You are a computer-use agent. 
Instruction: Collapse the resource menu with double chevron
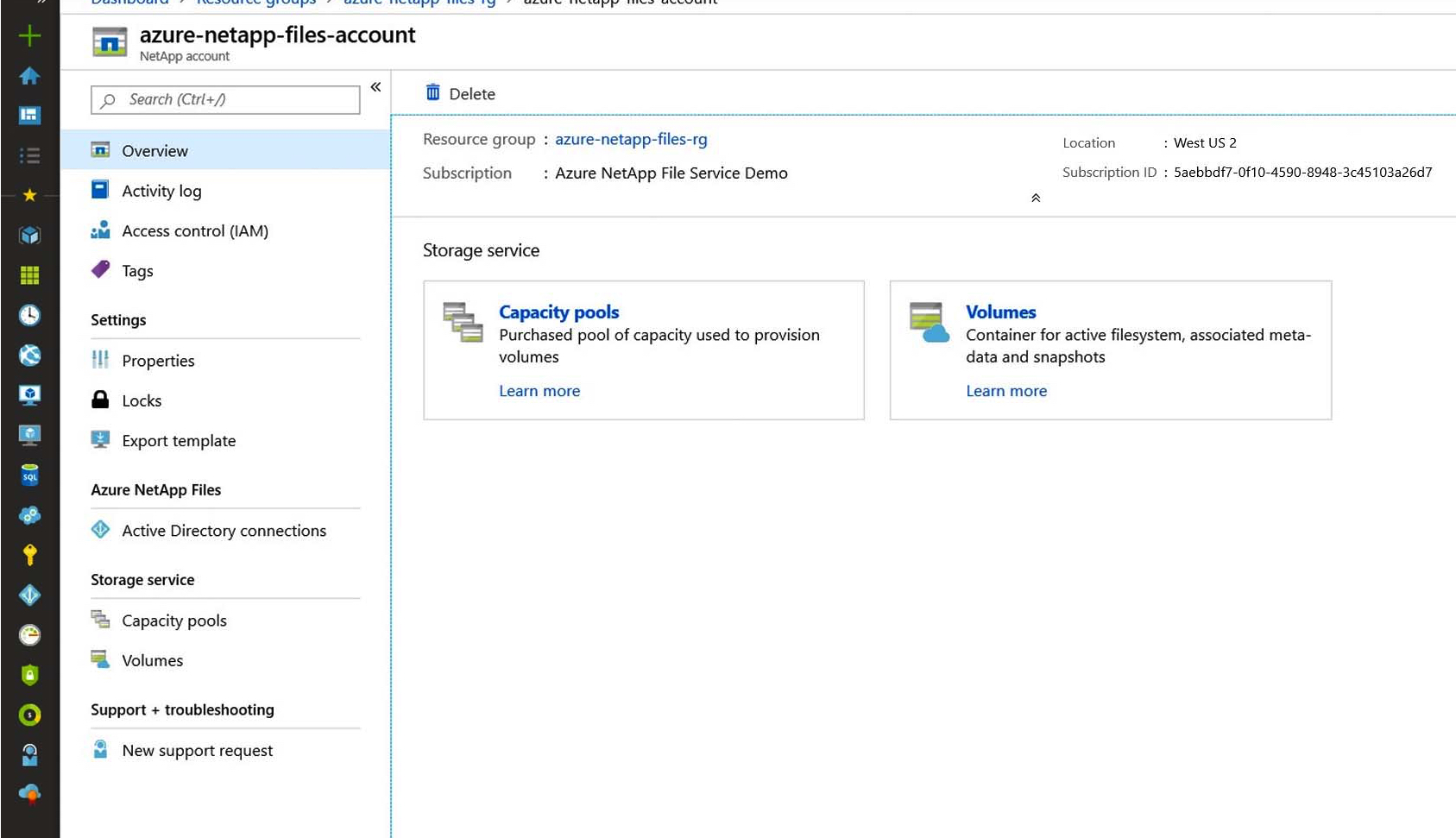click(x=375, y=87)
